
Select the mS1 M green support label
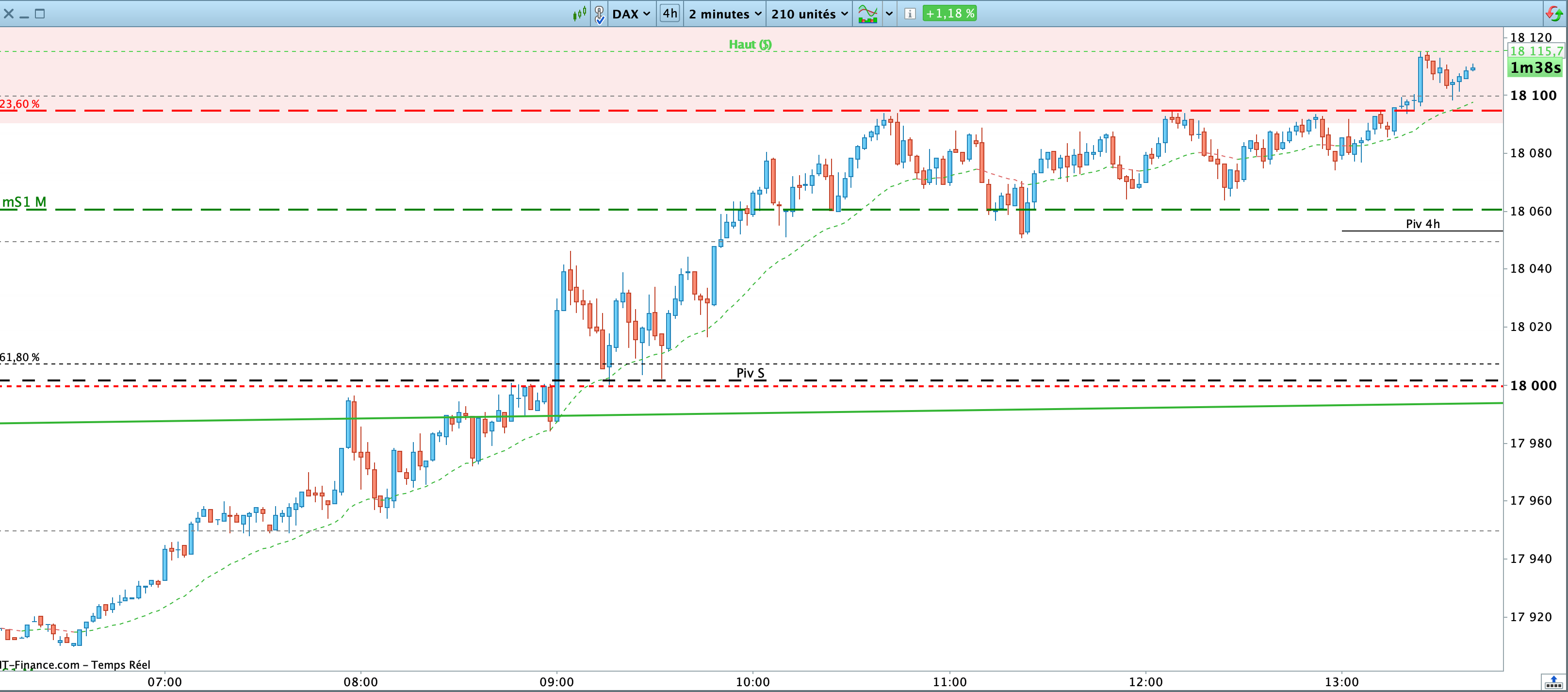(24, 202)
